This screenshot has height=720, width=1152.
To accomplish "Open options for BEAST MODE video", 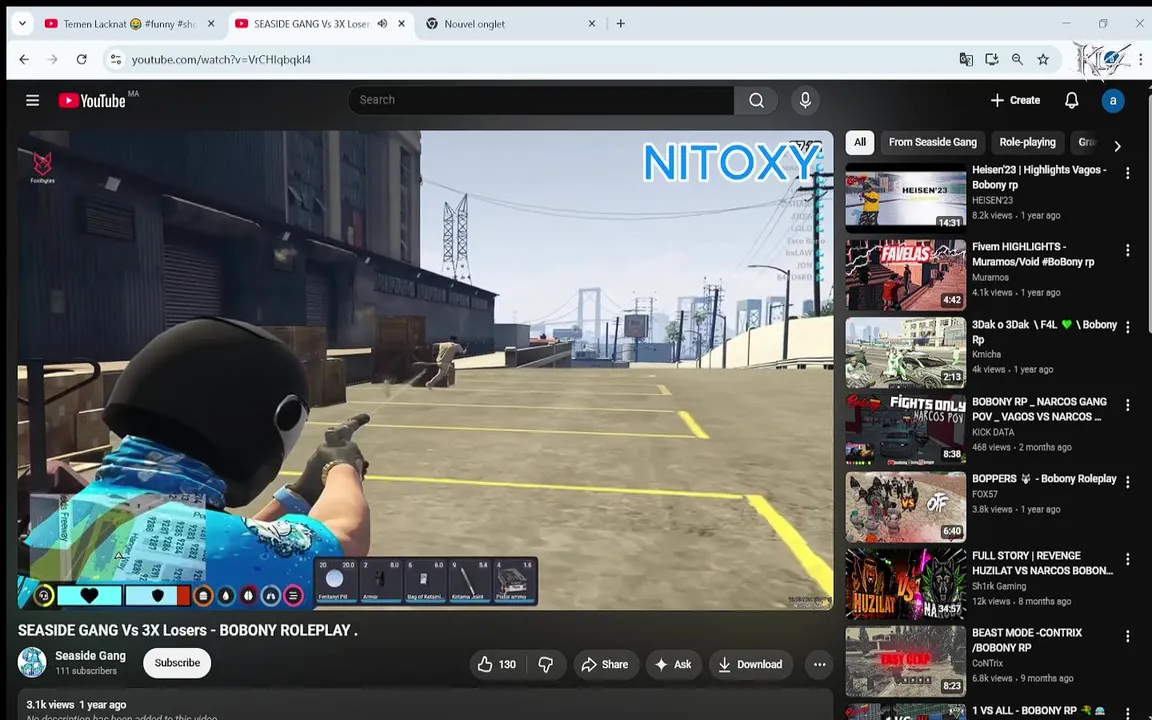I will click(x=1127, y=636).
